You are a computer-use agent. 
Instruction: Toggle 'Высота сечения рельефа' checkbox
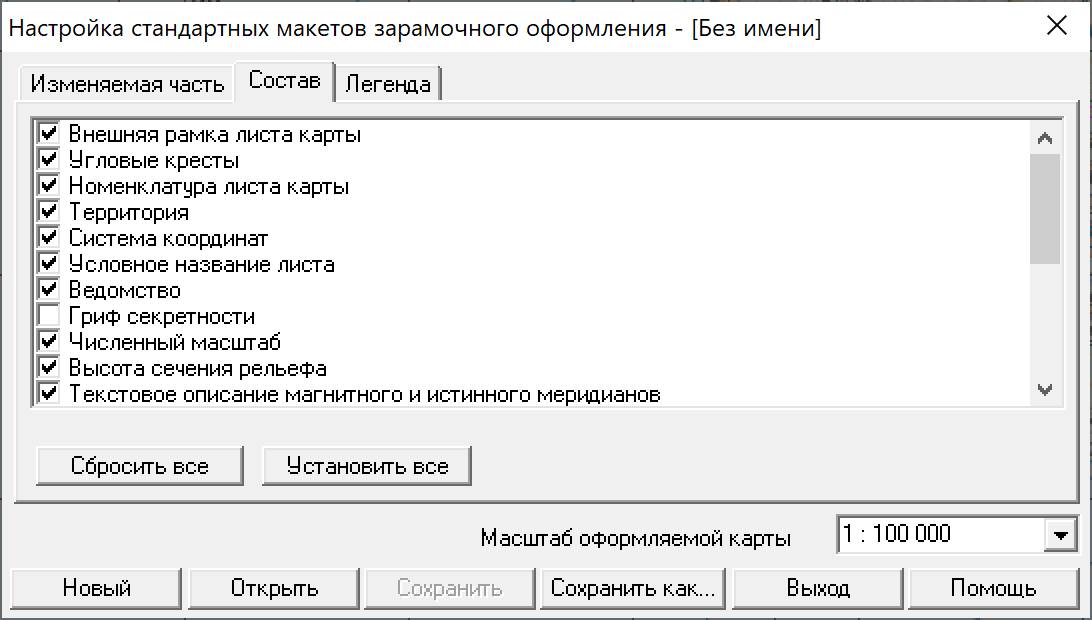coord(47,368)
